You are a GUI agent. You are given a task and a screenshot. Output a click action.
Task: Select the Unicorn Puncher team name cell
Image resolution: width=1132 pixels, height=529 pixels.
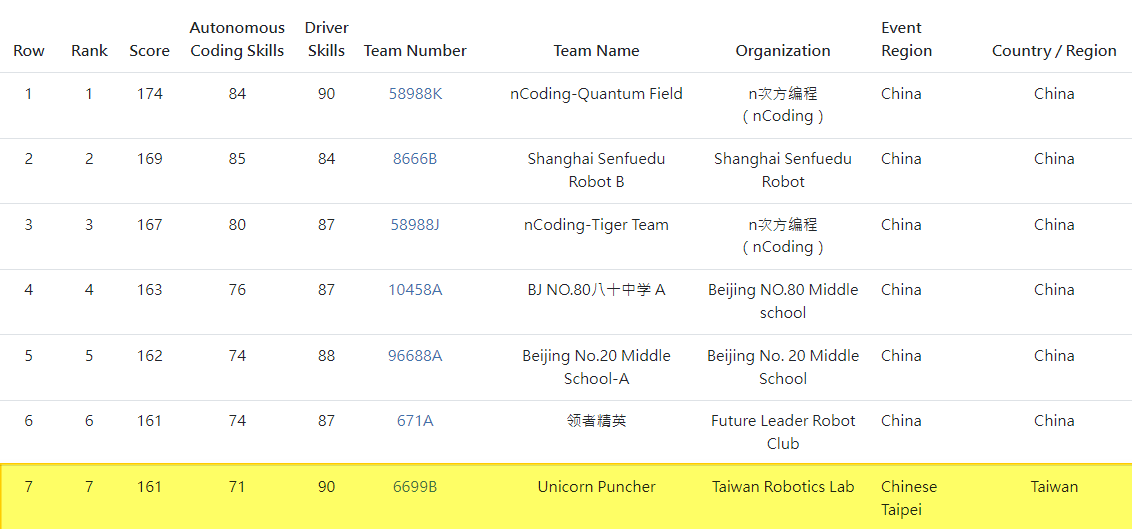point(596,486)
